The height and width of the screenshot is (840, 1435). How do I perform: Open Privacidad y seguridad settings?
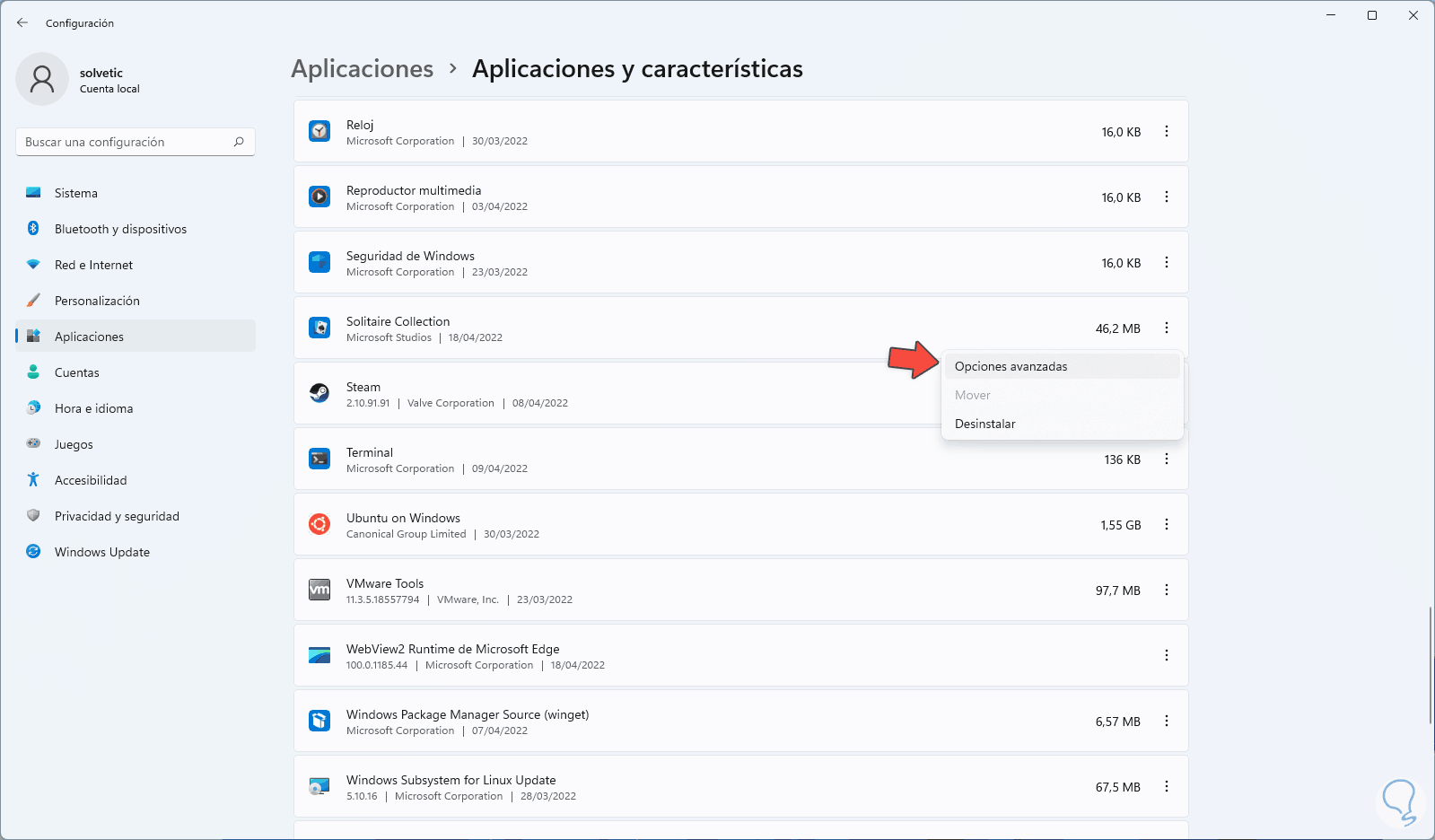coord(117,516)
